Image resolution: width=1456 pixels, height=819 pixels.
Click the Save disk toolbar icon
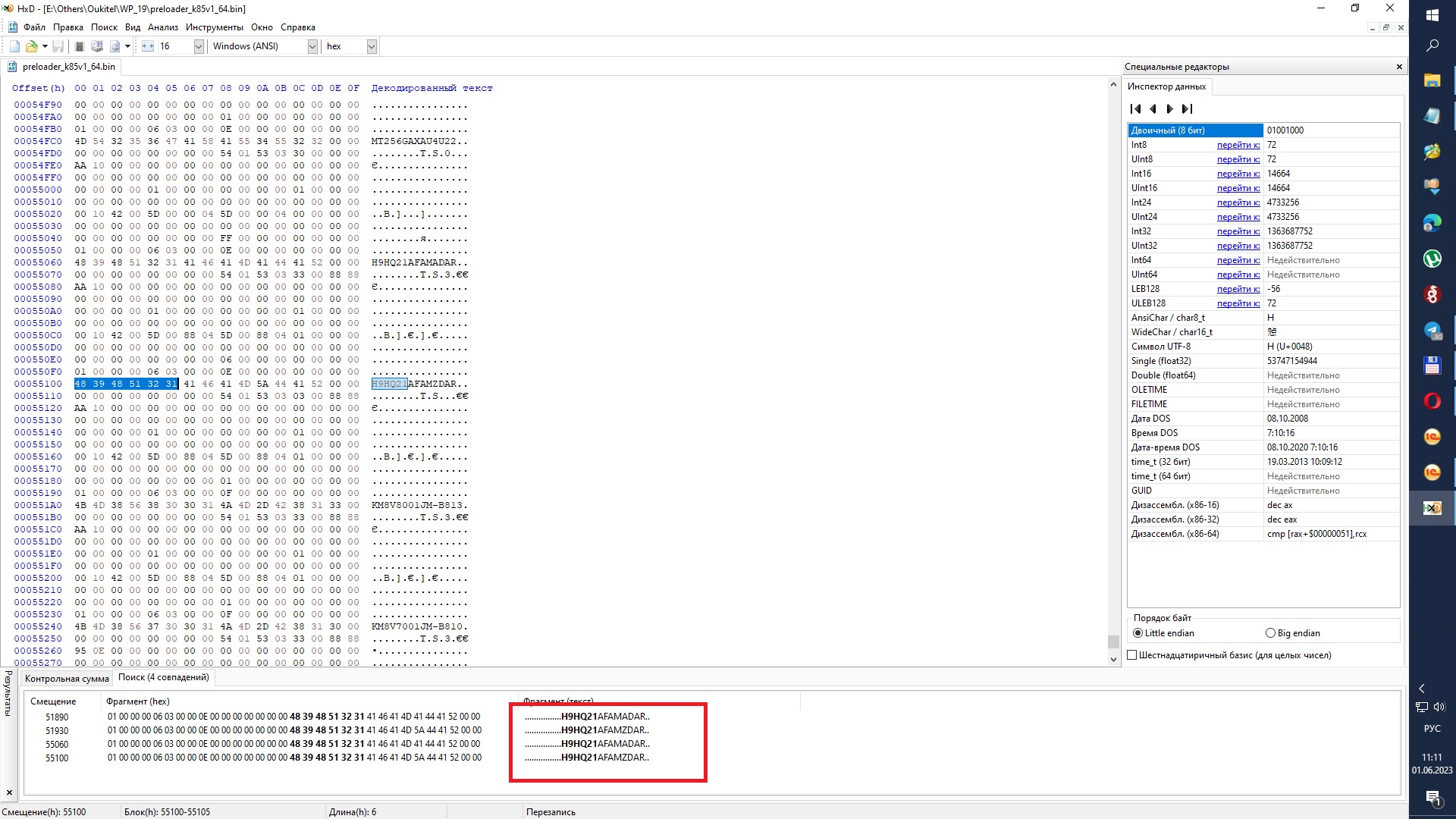pos(58,46)
